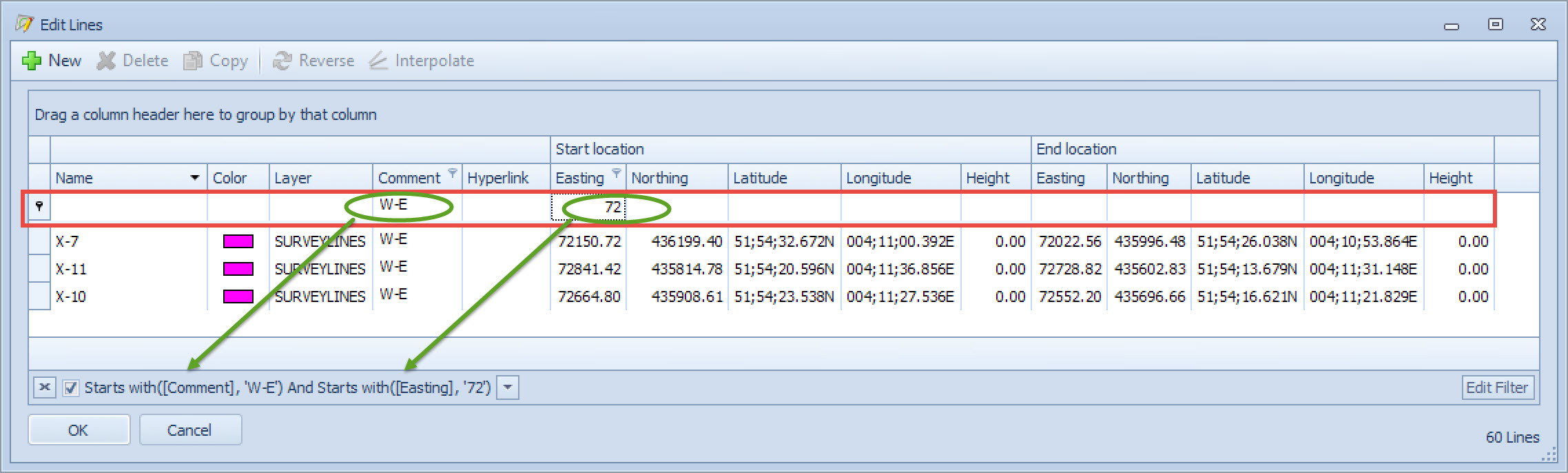This screenshot has height=473, width=1568.
Task: Click the Interpolate toolbar icon
Action: pyautogui.click(x=378, y=61)
